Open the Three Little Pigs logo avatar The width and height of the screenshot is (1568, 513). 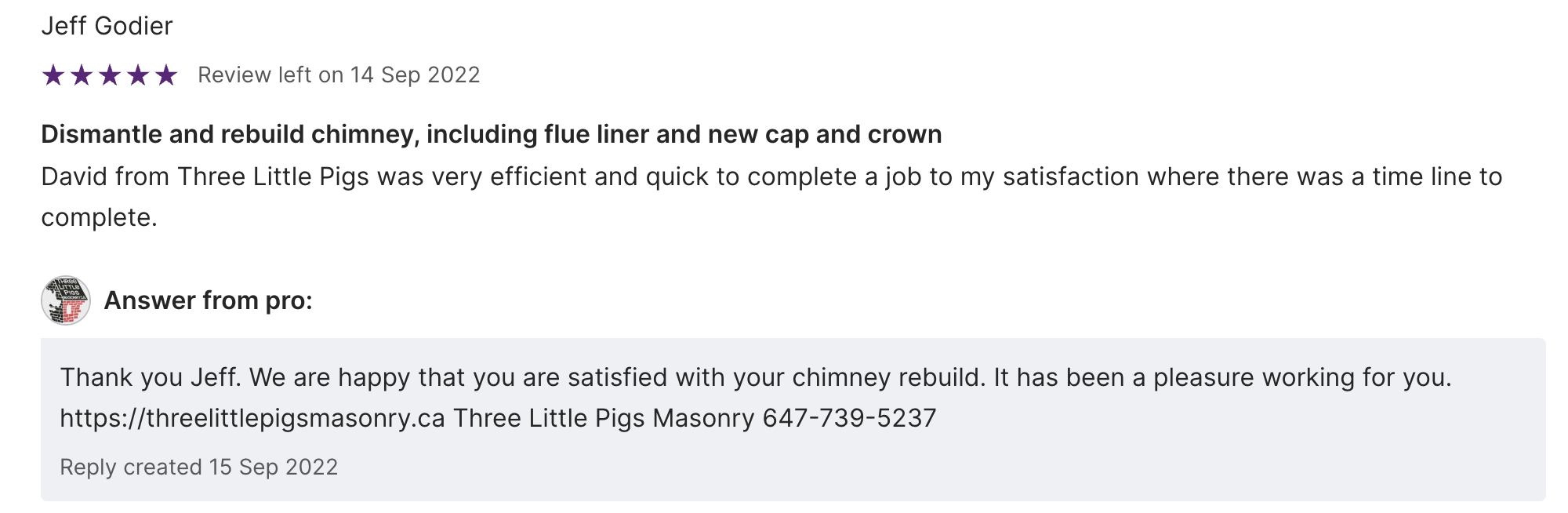pyautogui.click(x=66, y=300)
